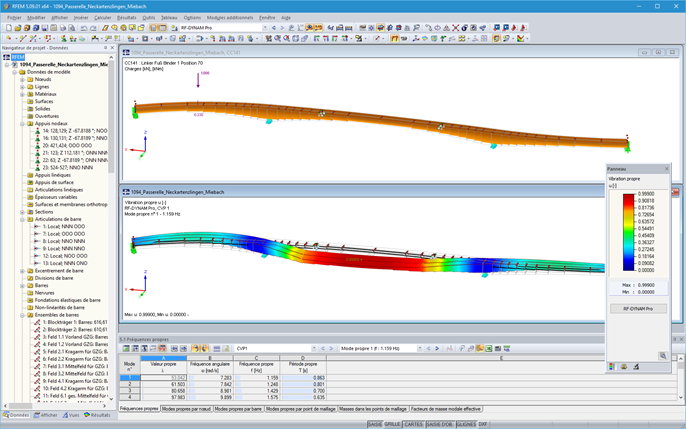The height and width of the screenshot is (429, 686).
Task: Open the Résultats tab of the navigator
Action: point(97,415)
